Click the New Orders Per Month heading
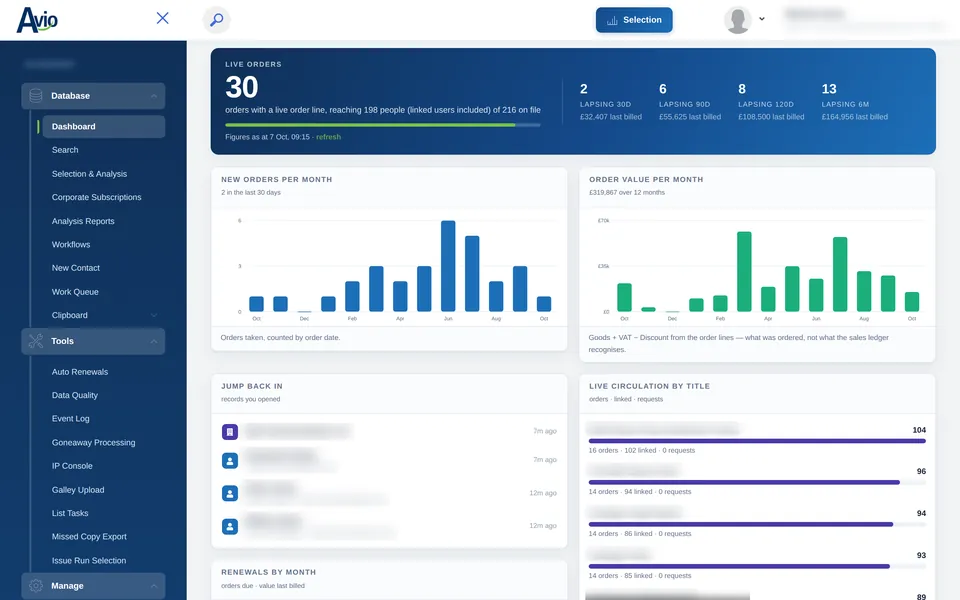 [x=276, y=180]
